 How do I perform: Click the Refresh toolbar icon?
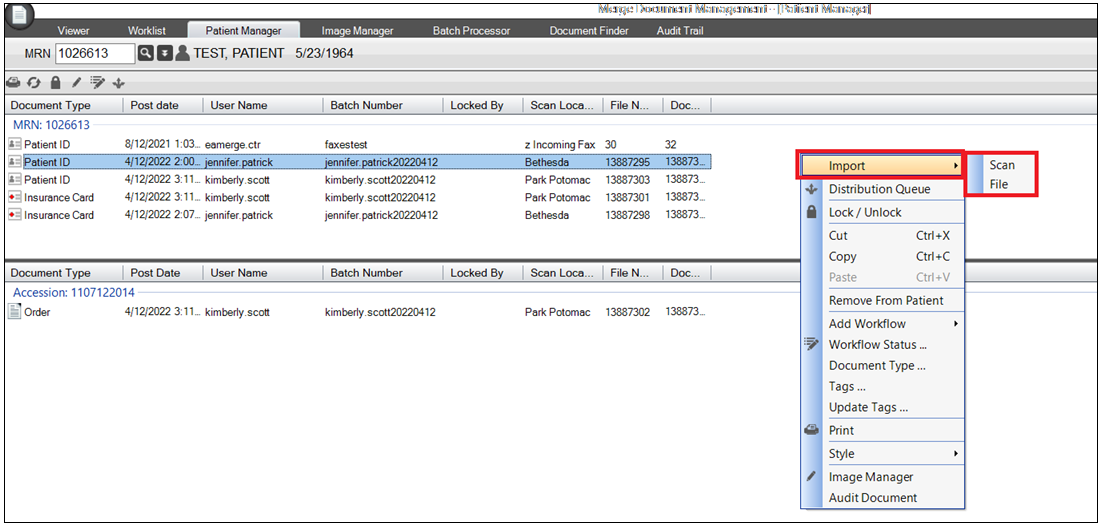click(34, 83)
